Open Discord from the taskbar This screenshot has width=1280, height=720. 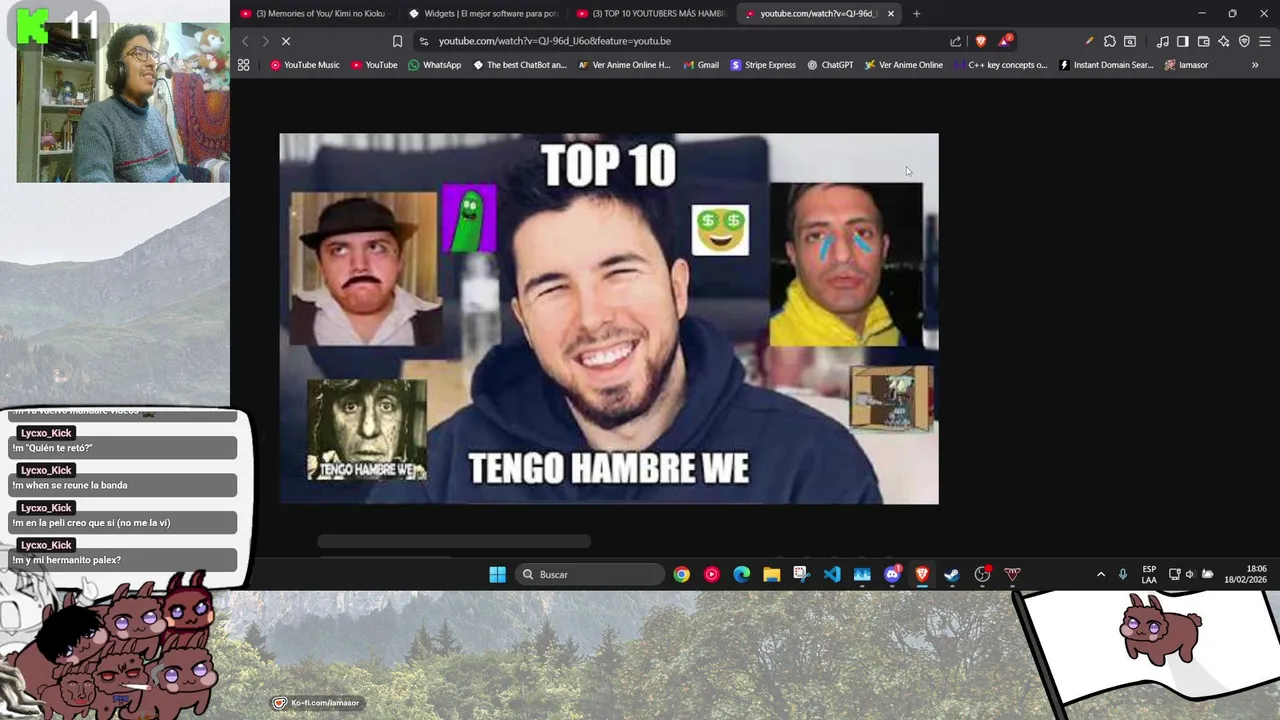(x=892, y=574)
